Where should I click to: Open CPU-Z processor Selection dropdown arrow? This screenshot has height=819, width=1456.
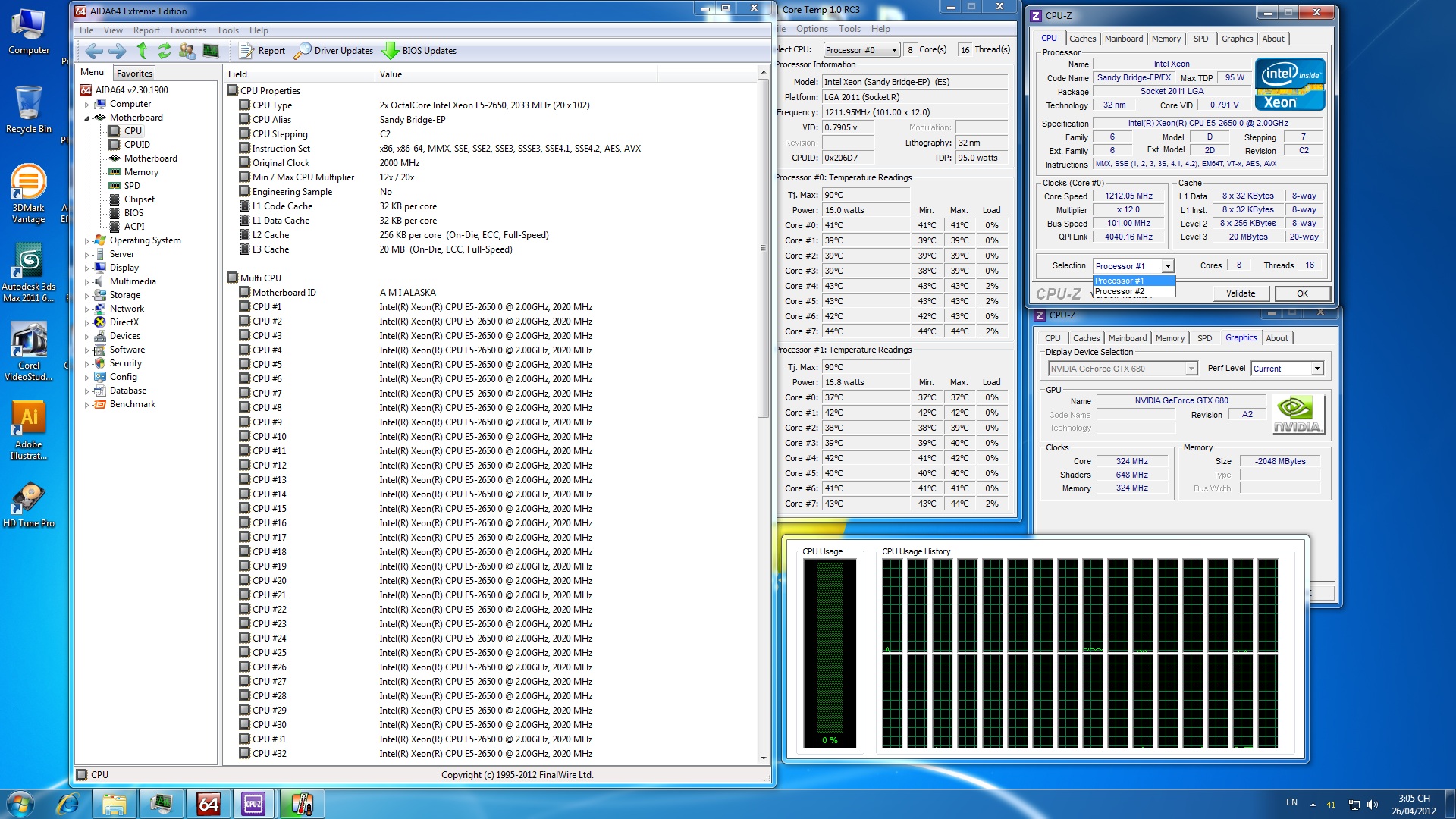pos(1167,266)
